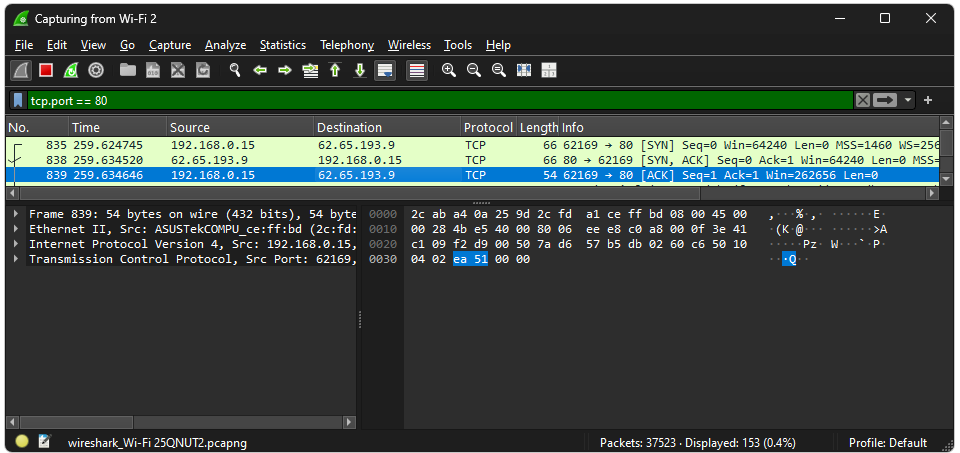The image size is (960, 453).
Task: Zoom in on packet text
Action: pyautogui.click(x=449, y=70)
